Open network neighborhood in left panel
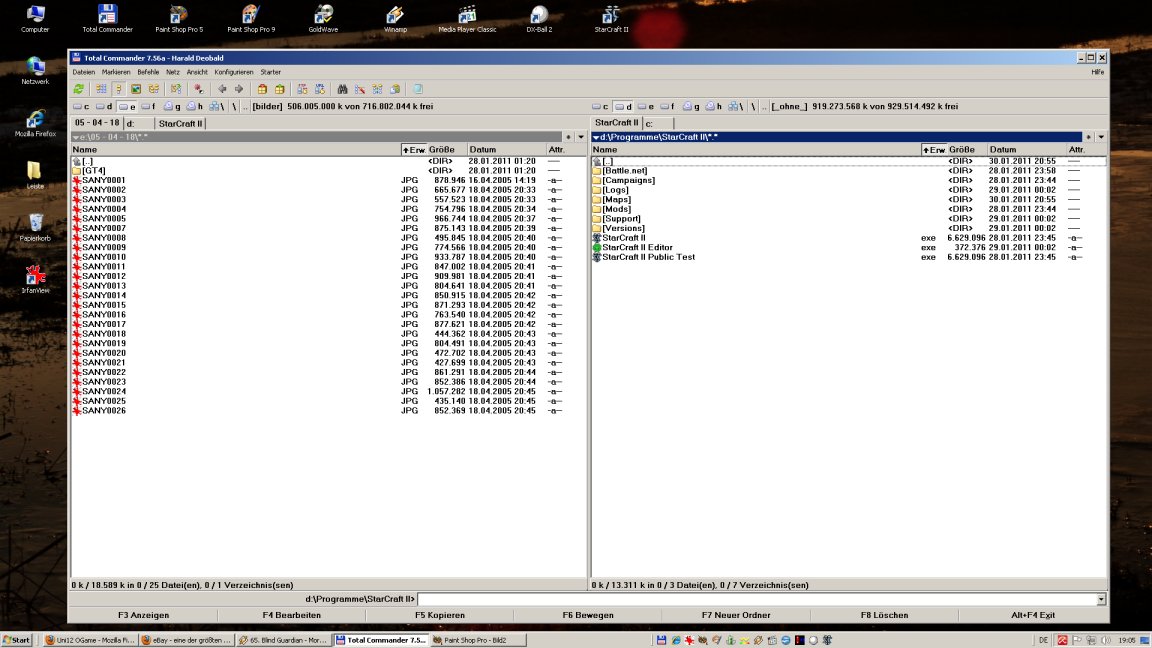 (217, 107)
